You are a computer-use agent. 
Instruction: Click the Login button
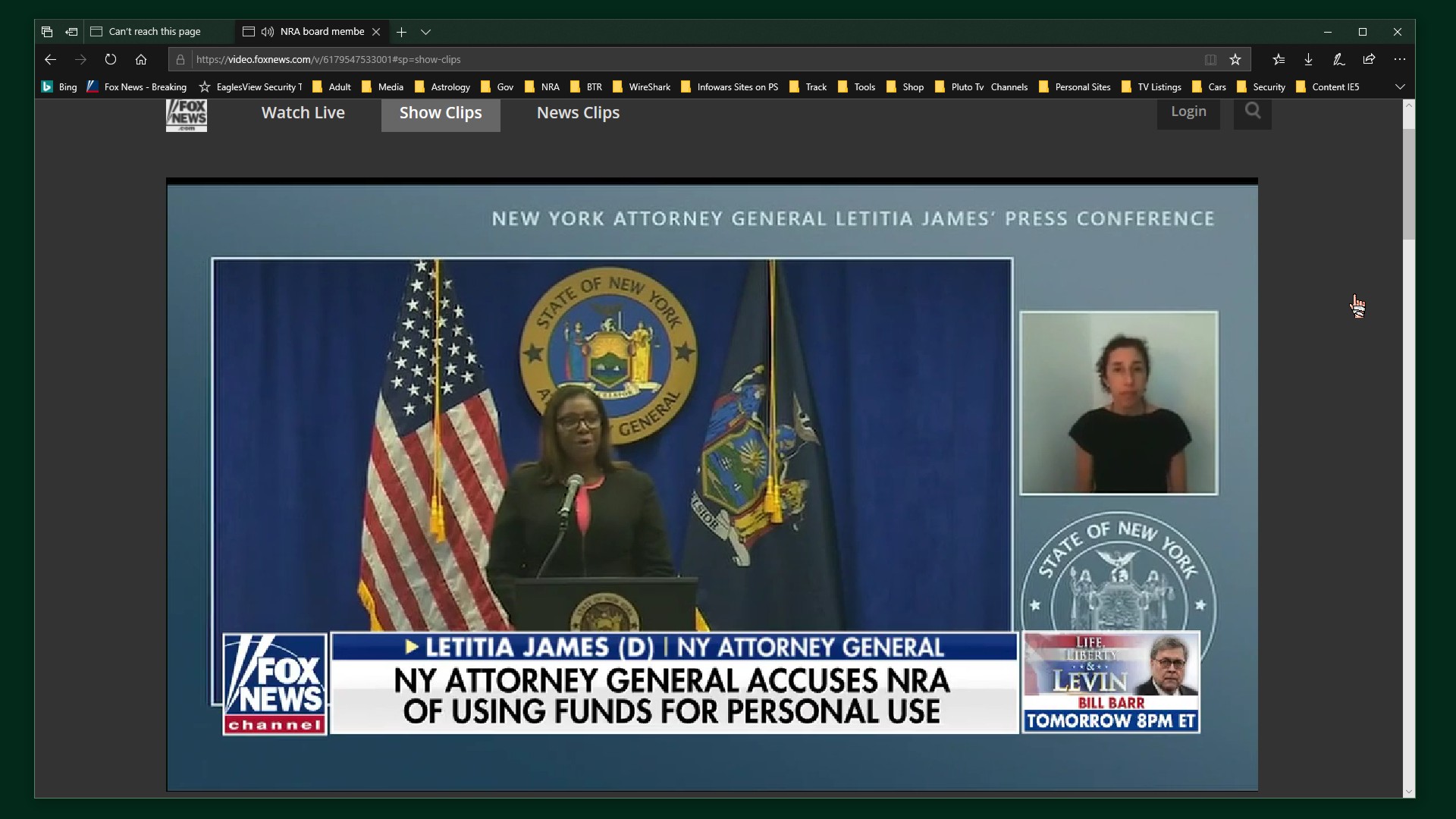[x=1188, y=111]
